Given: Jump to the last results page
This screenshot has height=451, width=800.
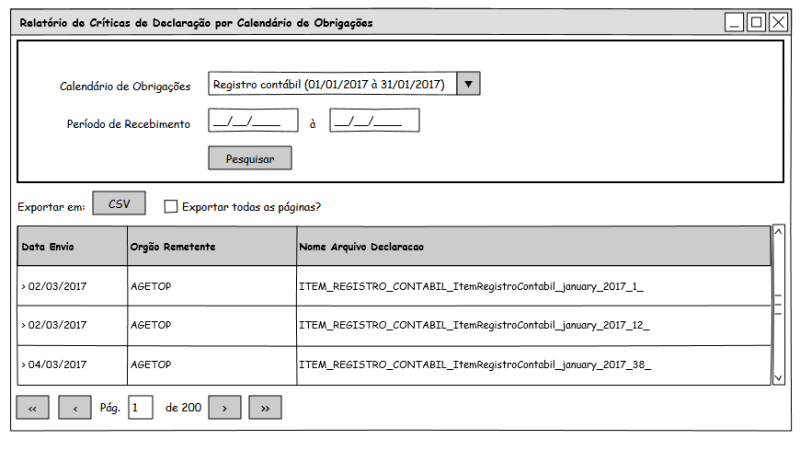Looking at the screenshot, I should (265, 407).
